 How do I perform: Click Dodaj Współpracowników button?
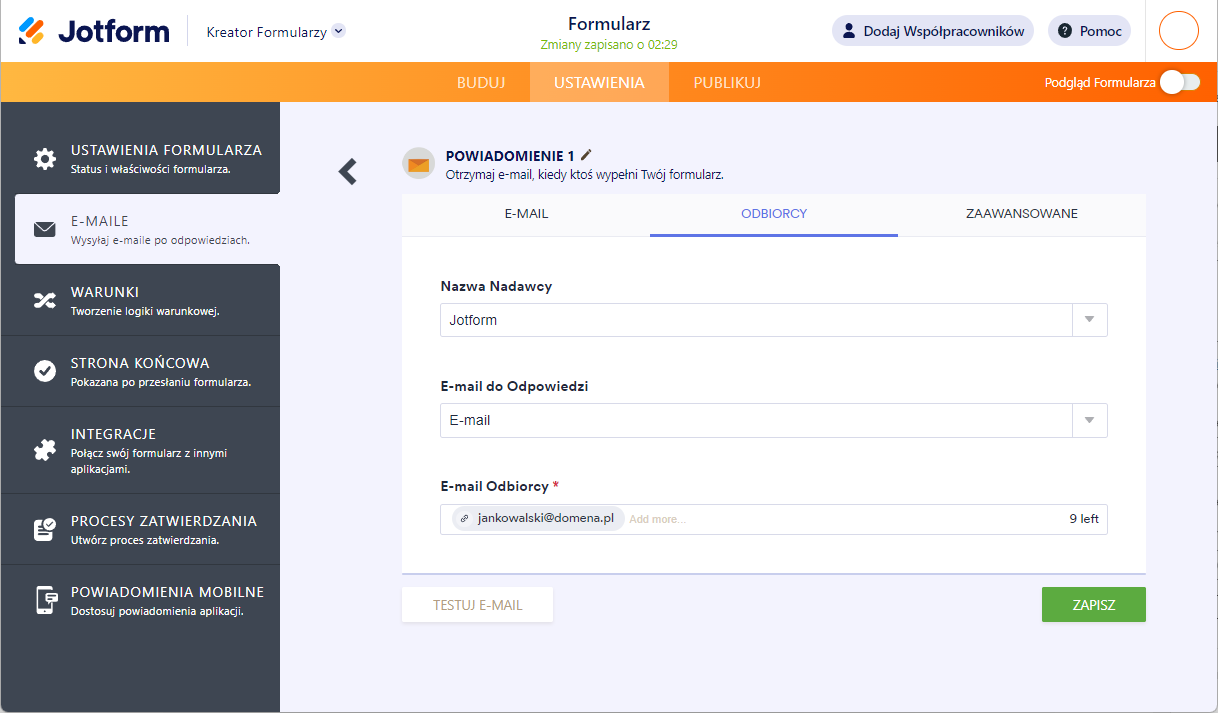(x=932, y=31)
